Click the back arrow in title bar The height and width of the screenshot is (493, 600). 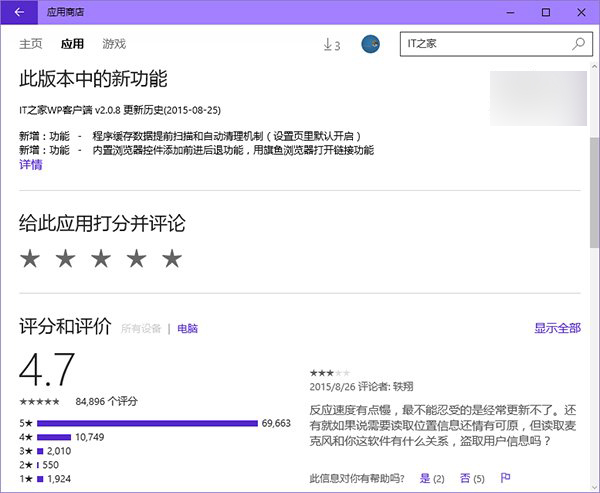19,12
